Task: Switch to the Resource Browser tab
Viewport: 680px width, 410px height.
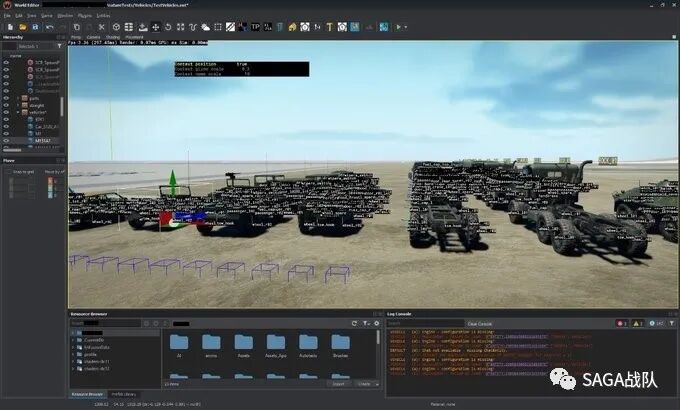Action: click(x=87, y=394)
